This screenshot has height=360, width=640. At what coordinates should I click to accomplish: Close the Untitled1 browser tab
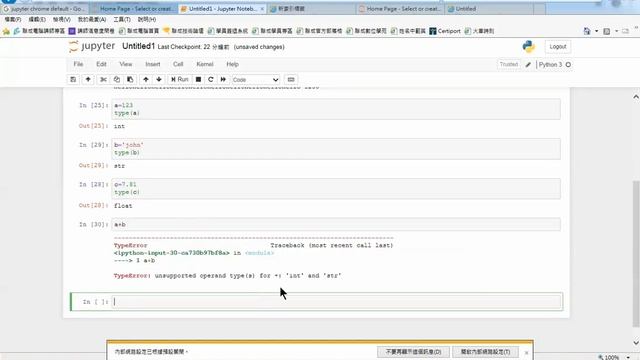click(262, 9)
